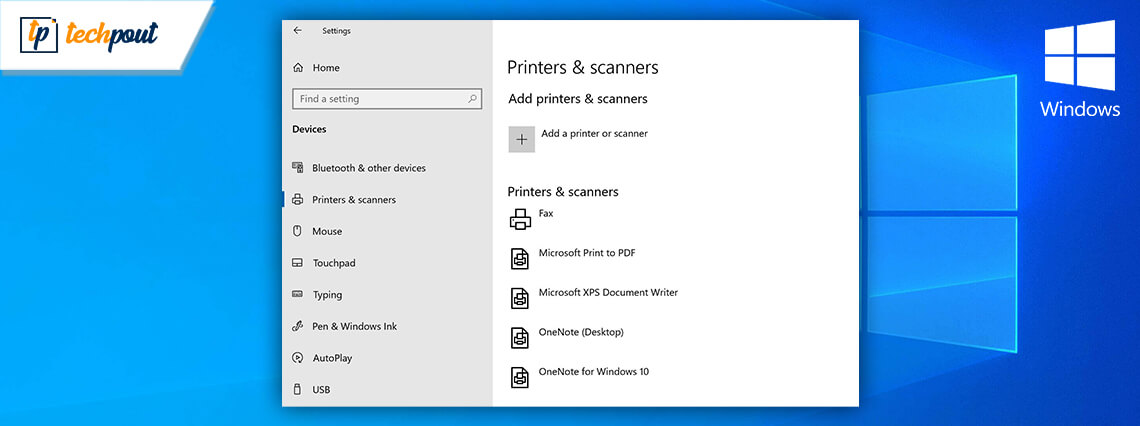Viewport: 1140px width, 426px height.
Task: Open the USB settings page
Action: coord(321,390)
